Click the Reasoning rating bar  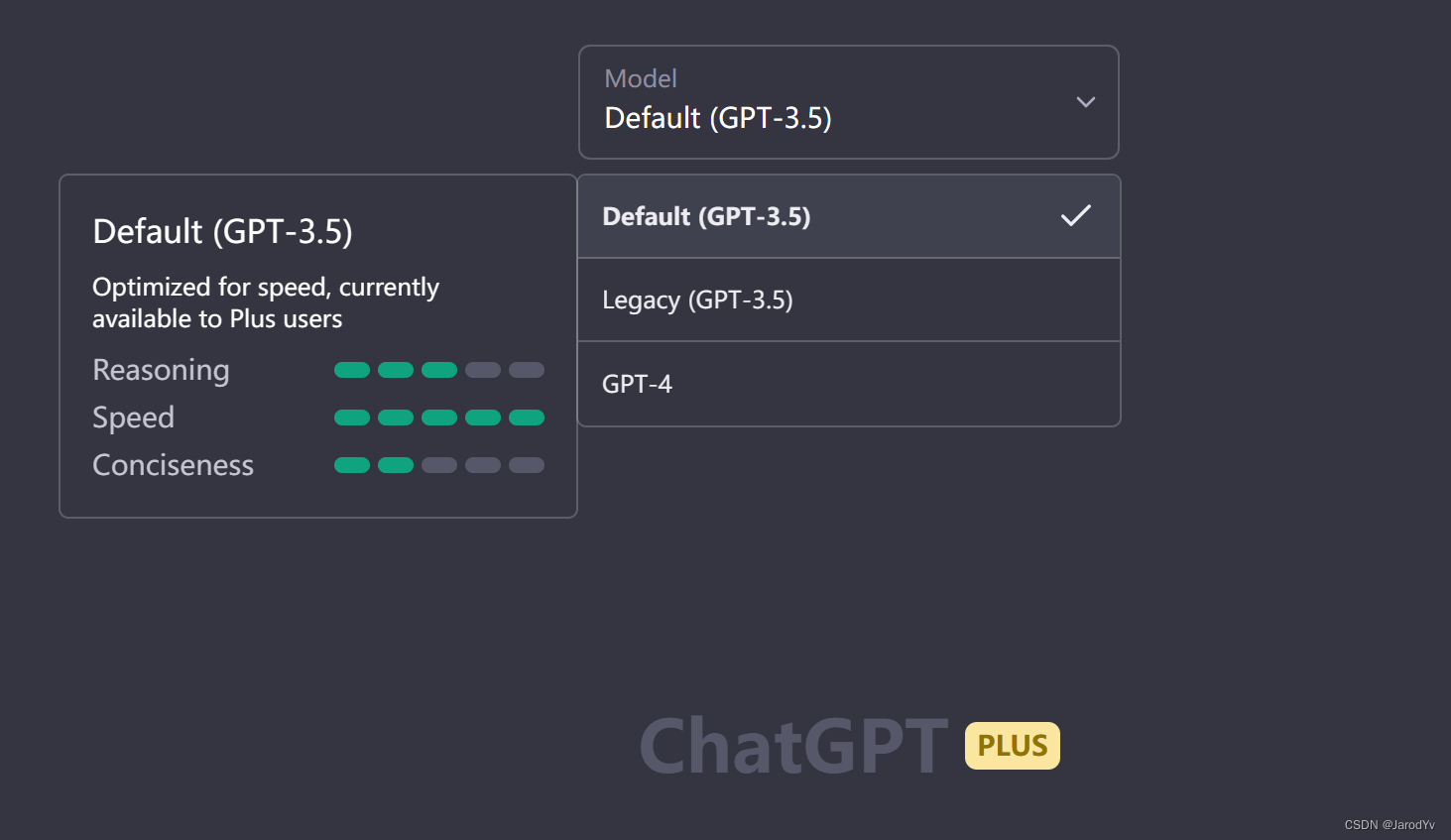coord(438,370)
